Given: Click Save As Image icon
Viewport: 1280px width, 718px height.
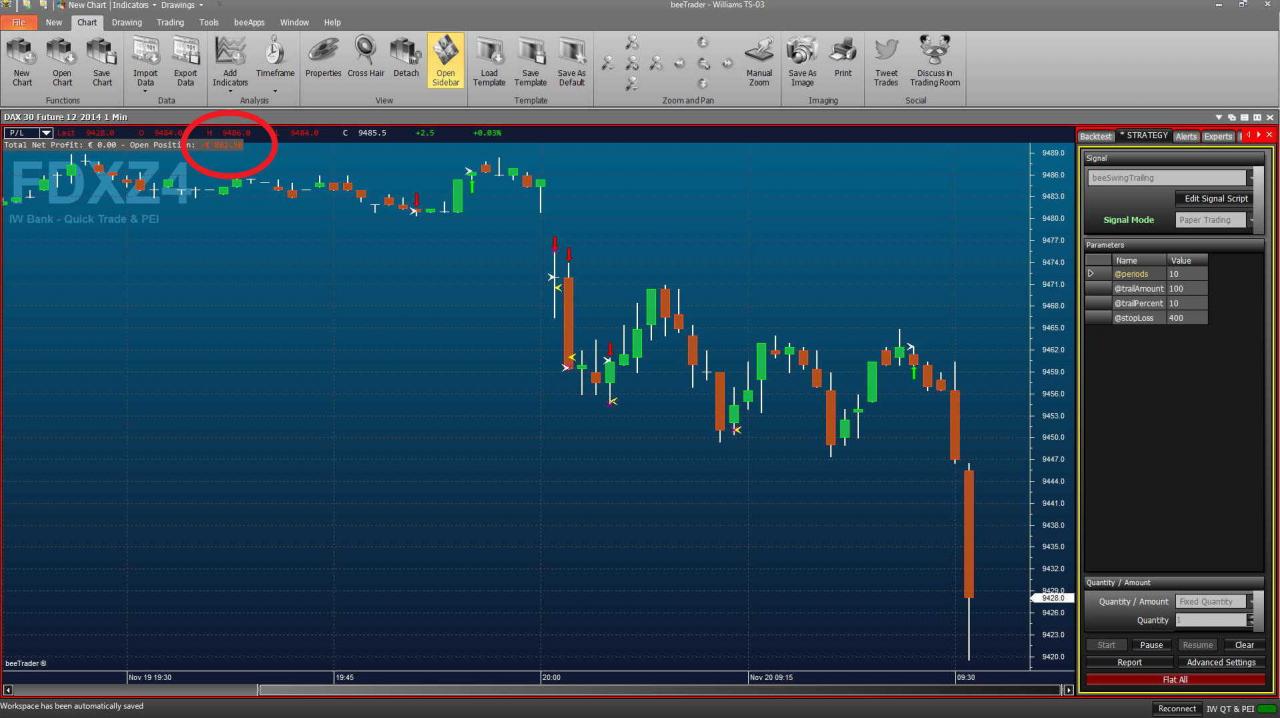Looking at the screenshot, I should pos(802,62).
